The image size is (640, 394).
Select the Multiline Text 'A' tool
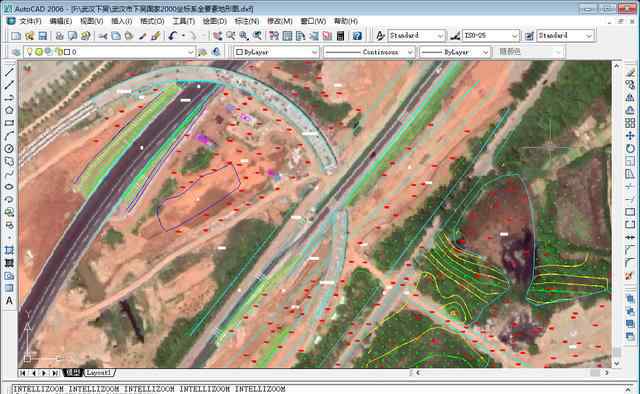[9, 301]
